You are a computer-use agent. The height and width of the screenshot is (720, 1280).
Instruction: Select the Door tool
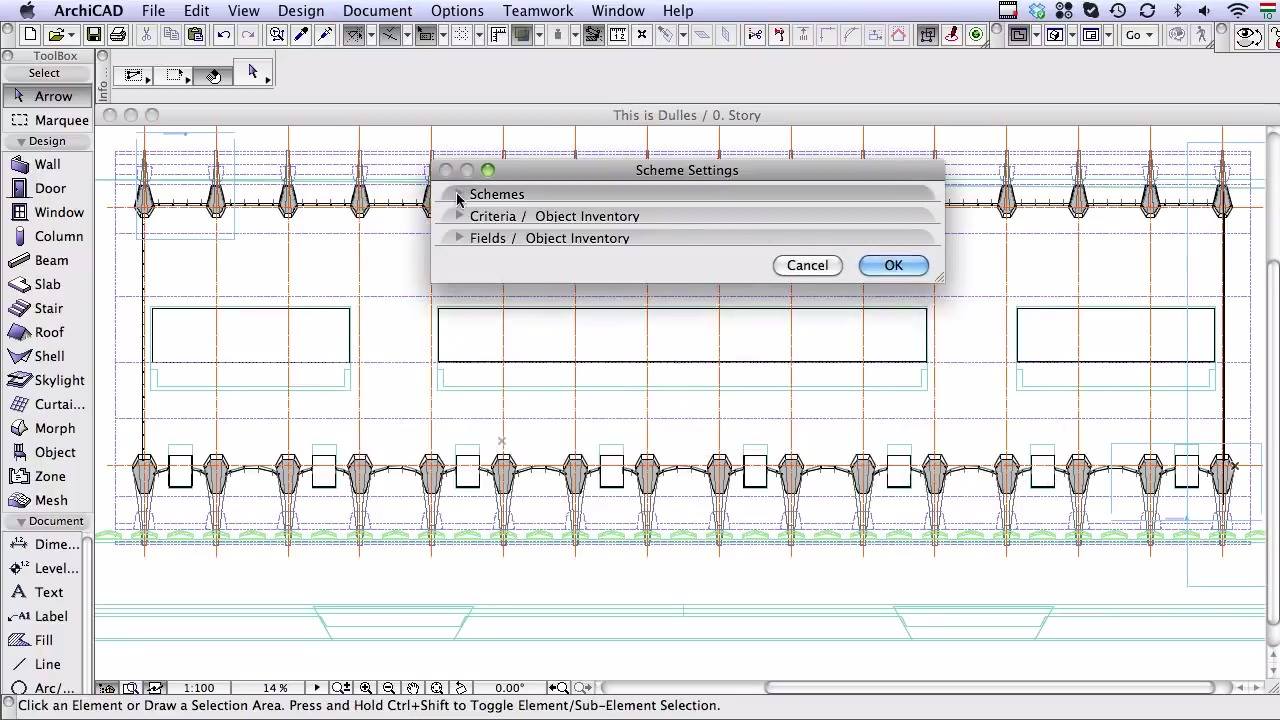(47, 188)
